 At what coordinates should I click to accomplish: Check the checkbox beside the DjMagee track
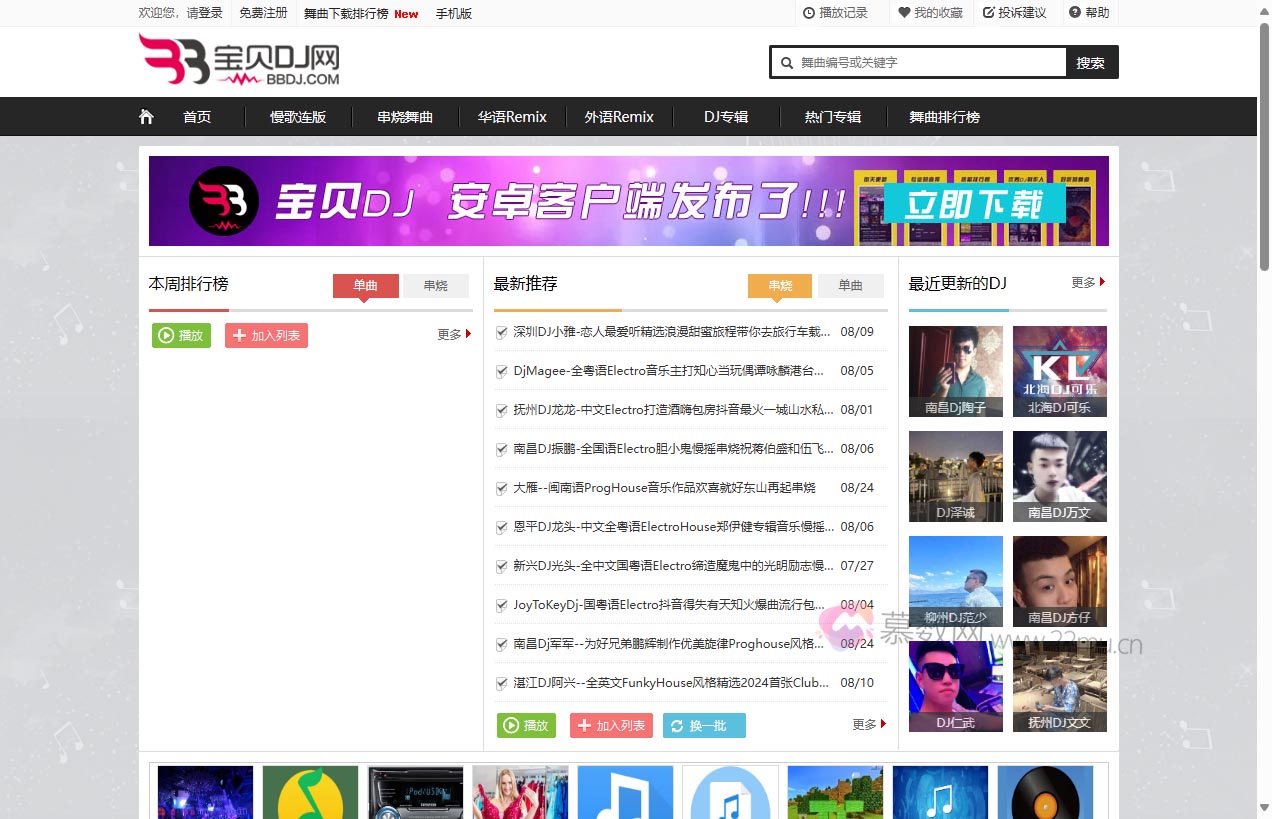point(501,370)
